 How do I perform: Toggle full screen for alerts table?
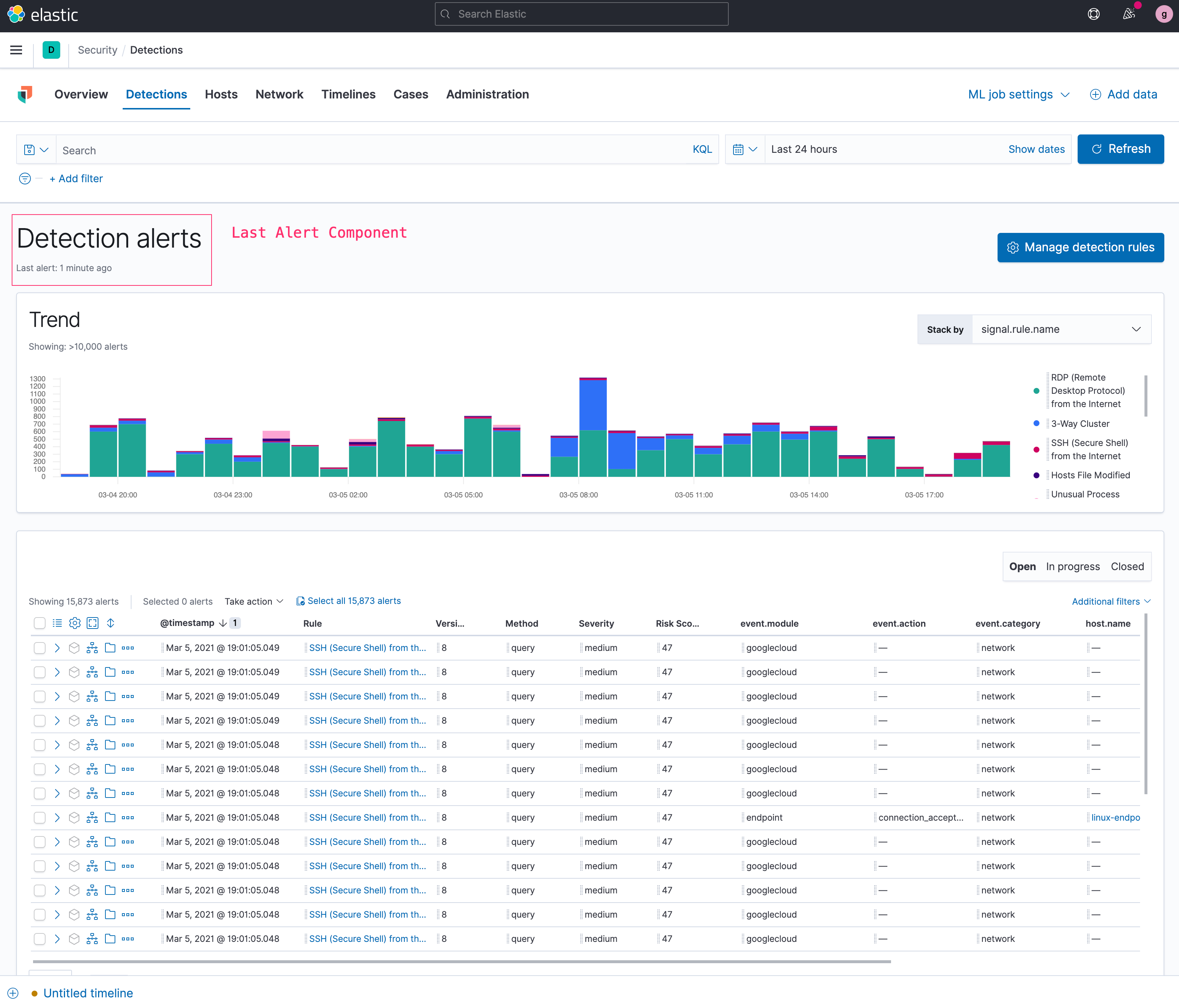pos(93,623)
